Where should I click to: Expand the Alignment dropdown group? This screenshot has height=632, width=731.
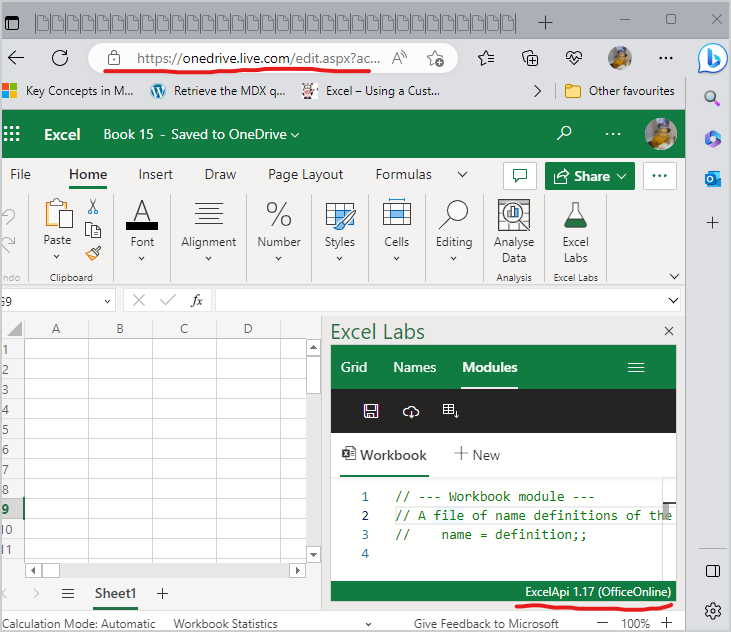pos(208,258)
